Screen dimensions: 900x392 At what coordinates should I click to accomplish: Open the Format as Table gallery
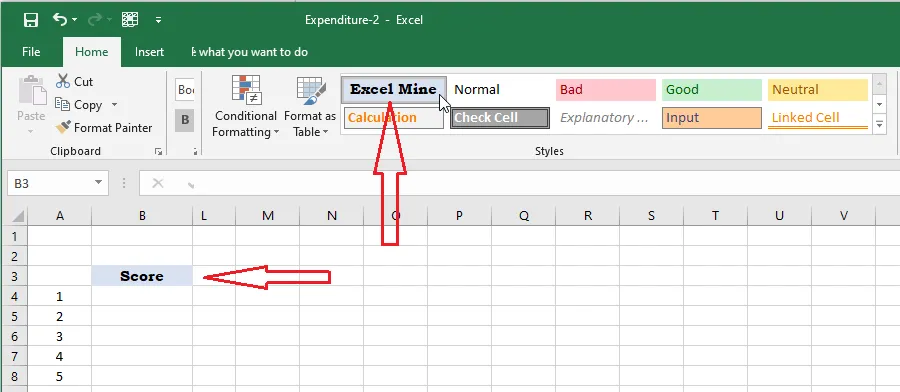(310, 107)
